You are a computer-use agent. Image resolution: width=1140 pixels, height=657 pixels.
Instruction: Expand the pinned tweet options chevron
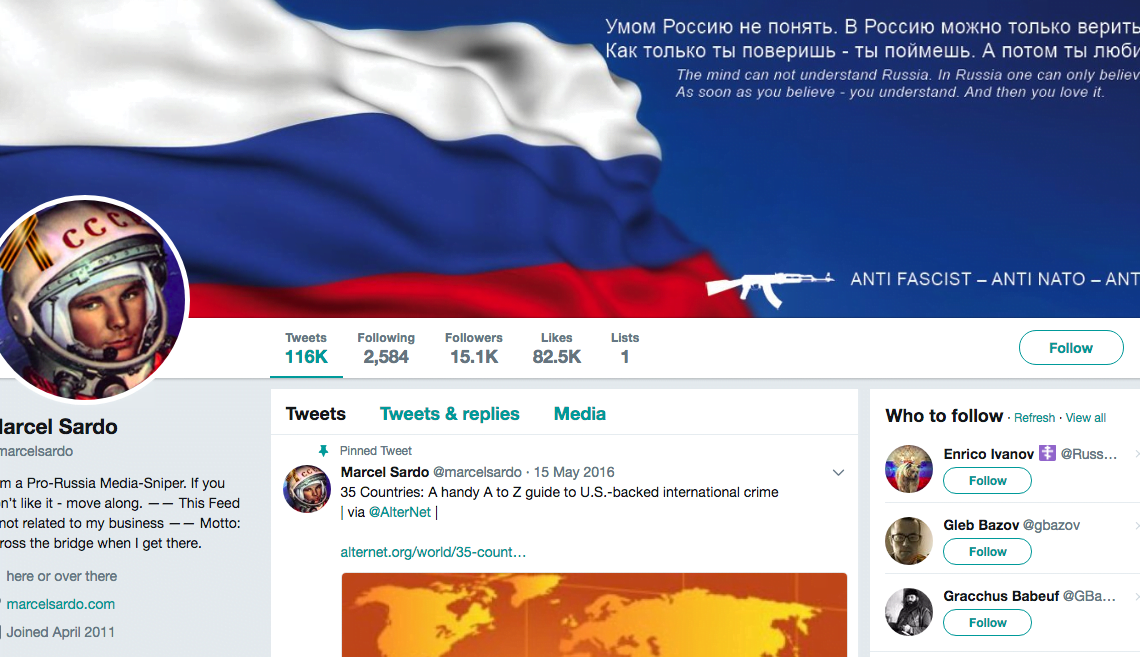pyautogui.click(x=838, y=472)
